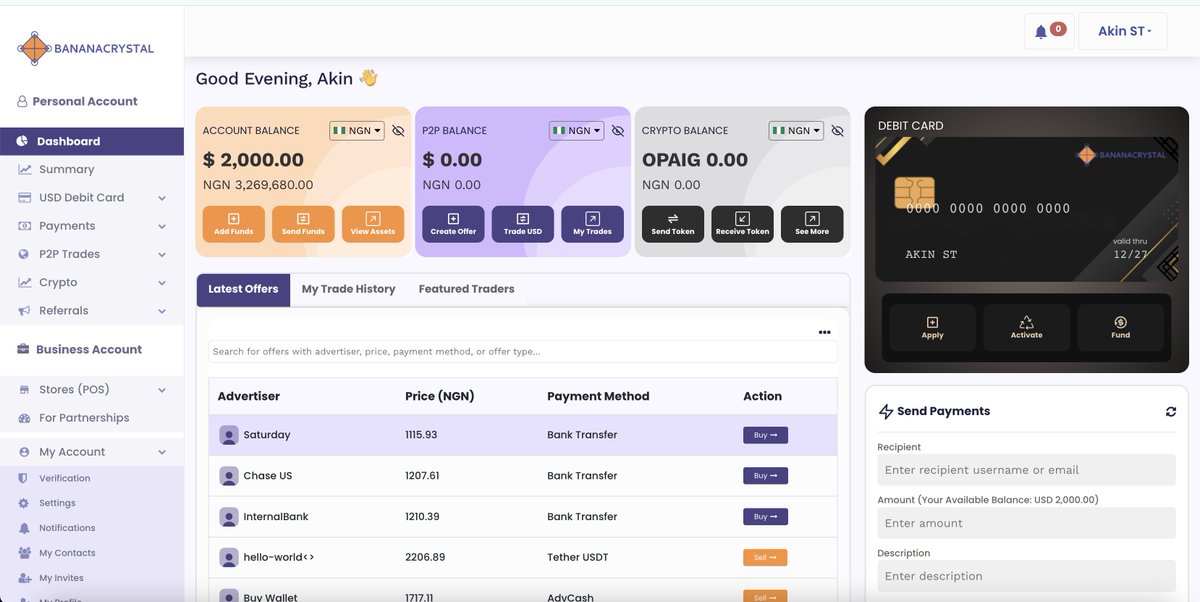1200x602 pixels.
Task: Click the lightning bolt Send Payments icon
Action: [x=885, y=411]
